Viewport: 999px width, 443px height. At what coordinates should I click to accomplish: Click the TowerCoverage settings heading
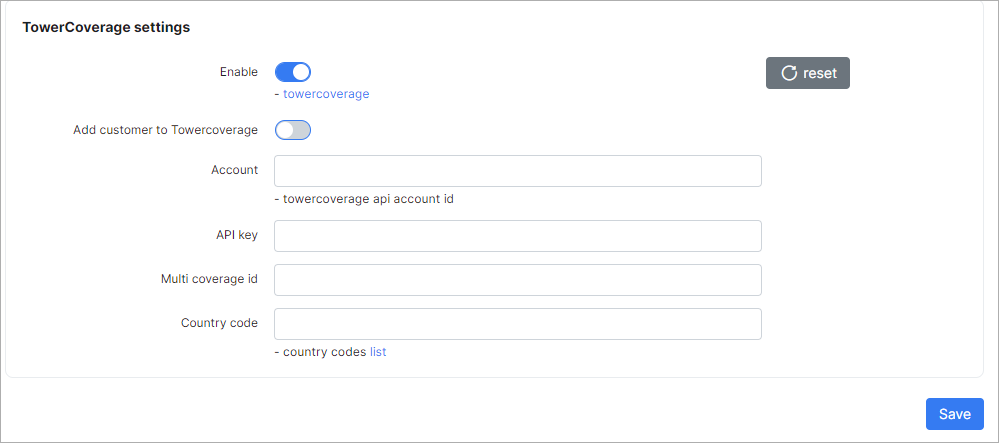(x=106, y=28)
